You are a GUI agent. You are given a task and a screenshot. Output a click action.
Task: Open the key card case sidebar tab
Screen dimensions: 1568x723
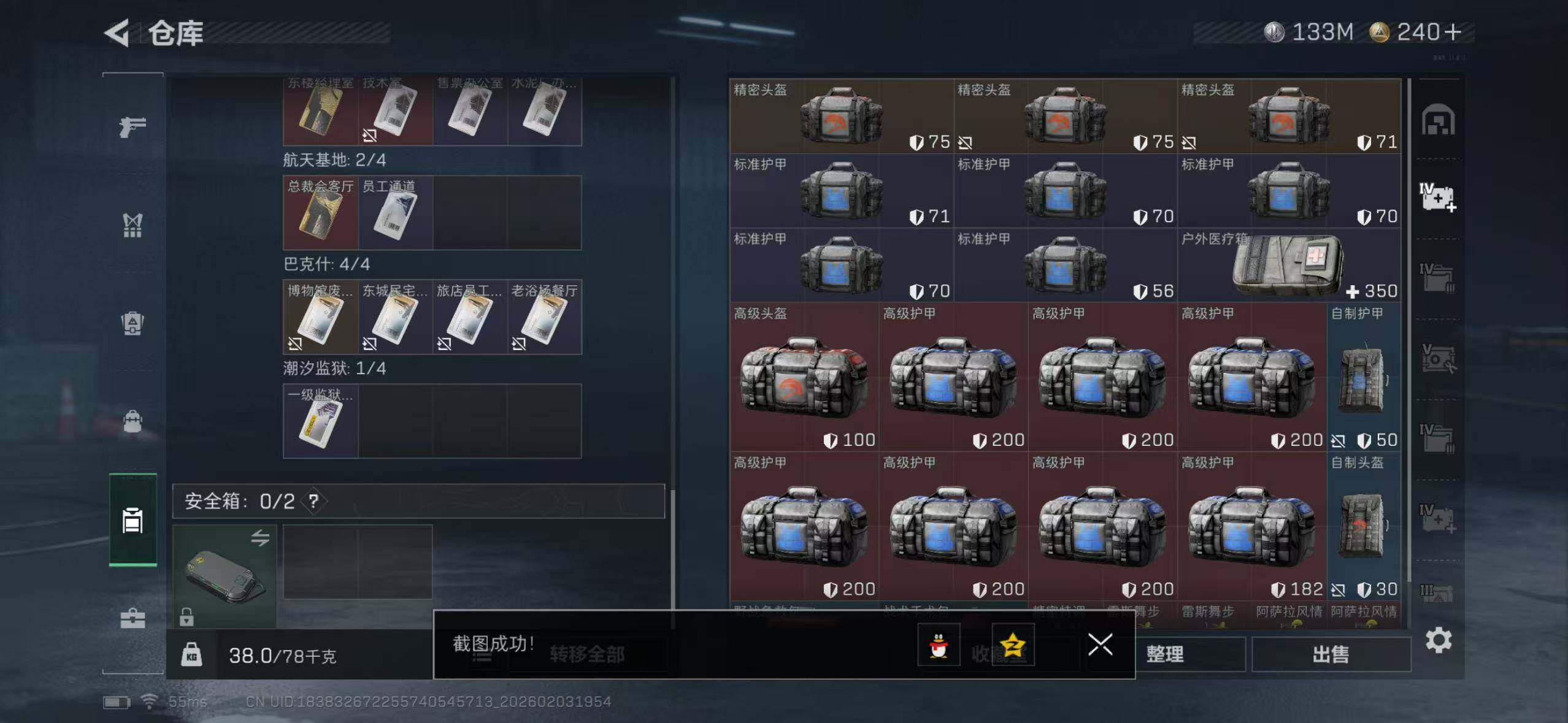tap(133, 519)
